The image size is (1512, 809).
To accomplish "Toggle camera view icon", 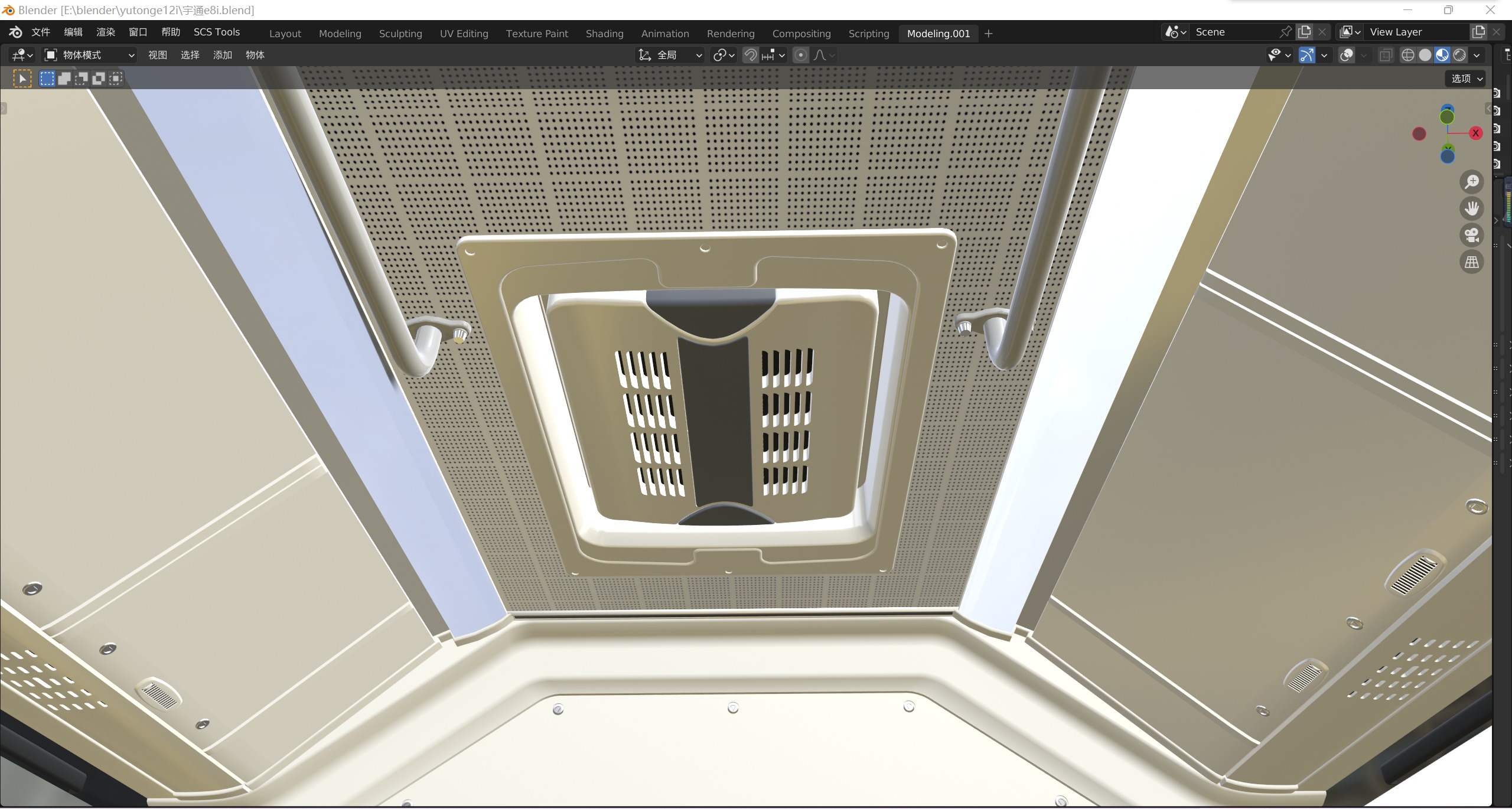I will coord(1472,235).
